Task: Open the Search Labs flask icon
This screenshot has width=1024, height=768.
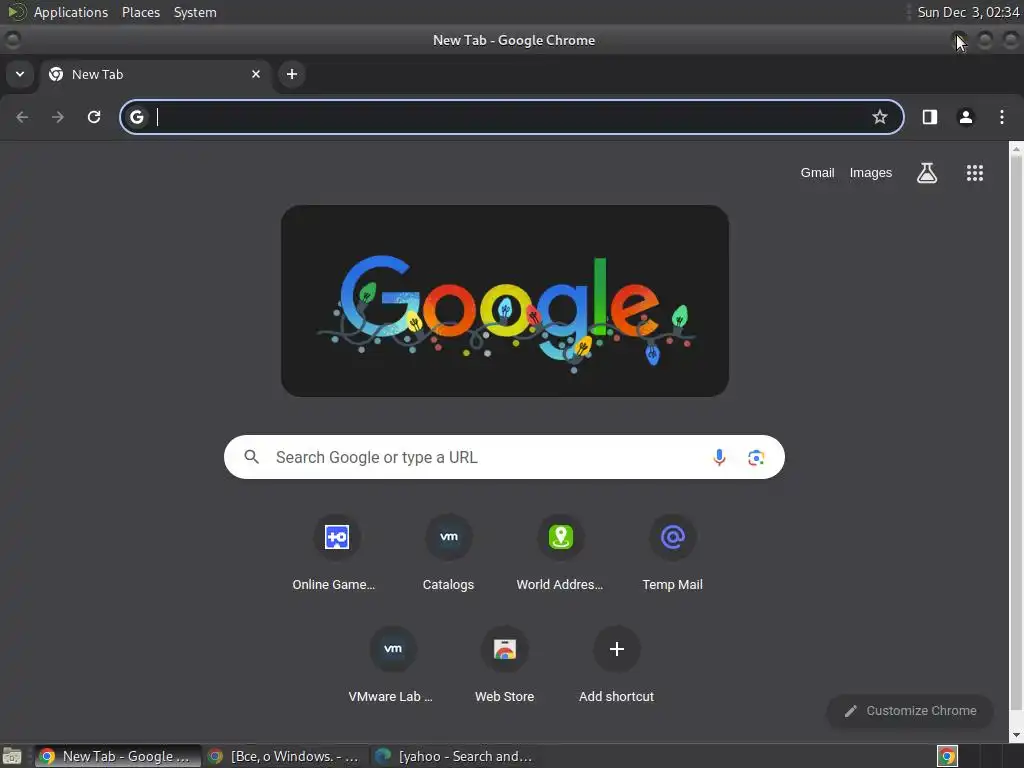Action: click(927, 173)
